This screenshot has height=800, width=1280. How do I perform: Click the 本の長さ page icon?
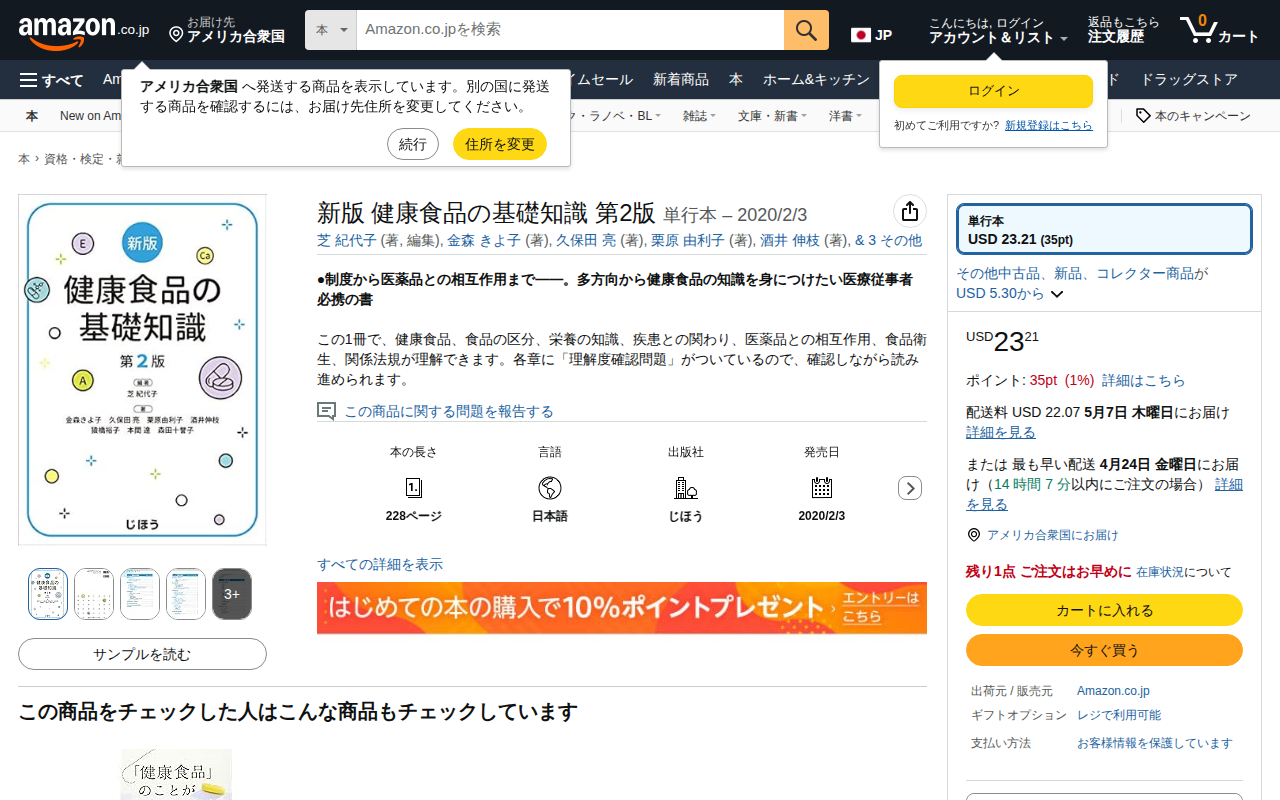point(414,488)
